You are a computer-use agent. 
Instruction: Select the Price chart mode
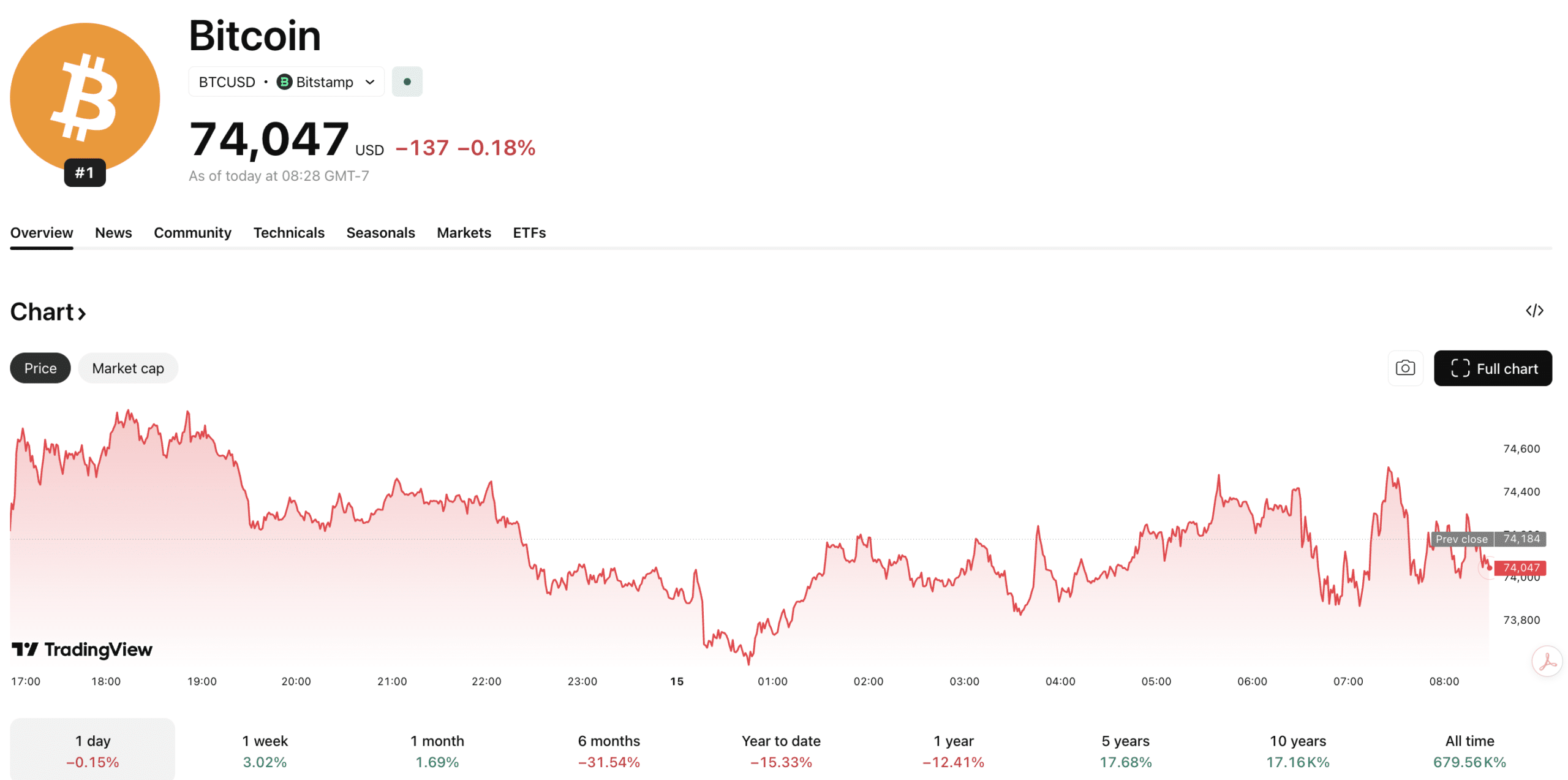tap(40, 368)
